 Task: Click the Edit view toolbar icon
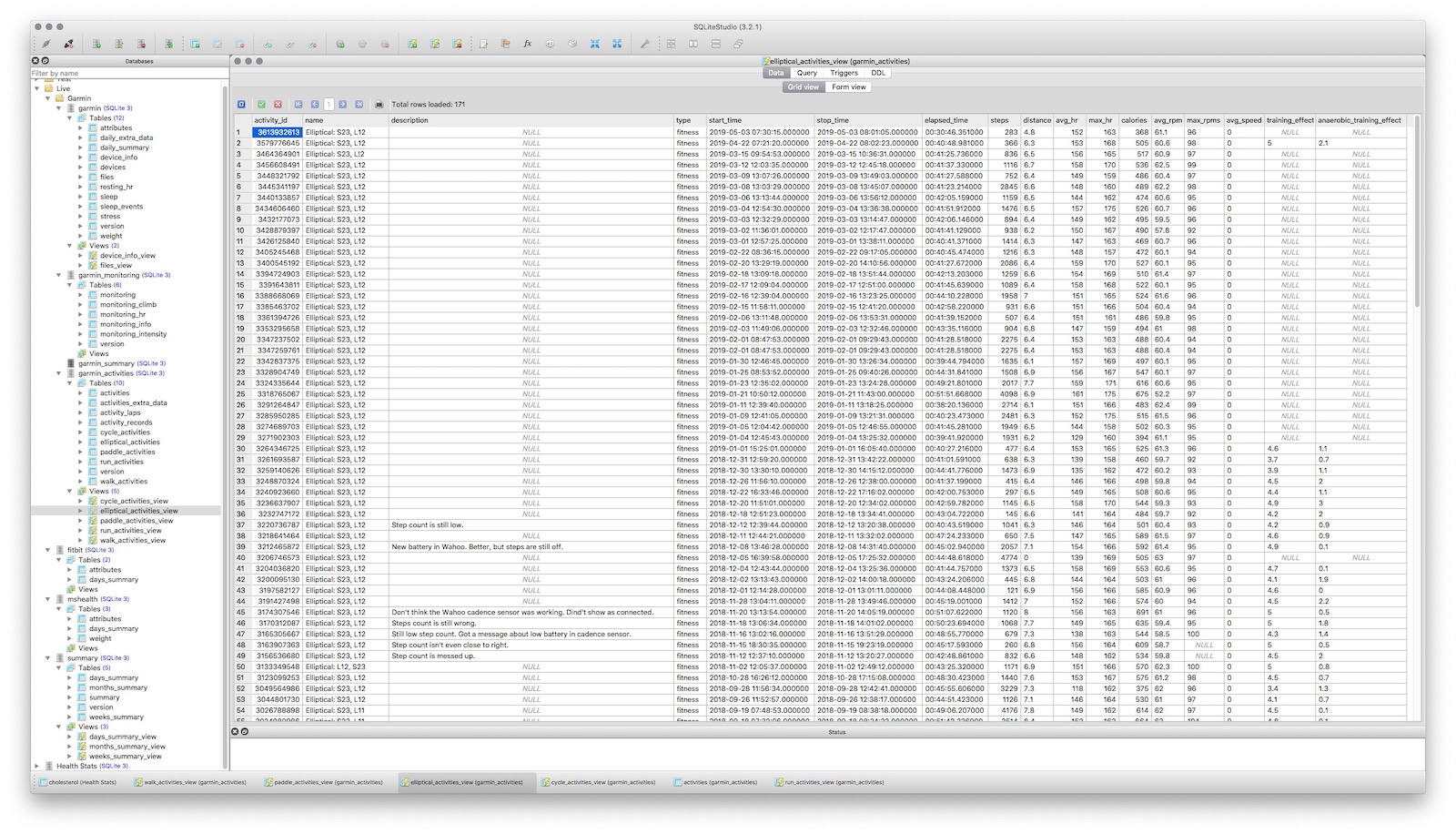tap(435, 44)
